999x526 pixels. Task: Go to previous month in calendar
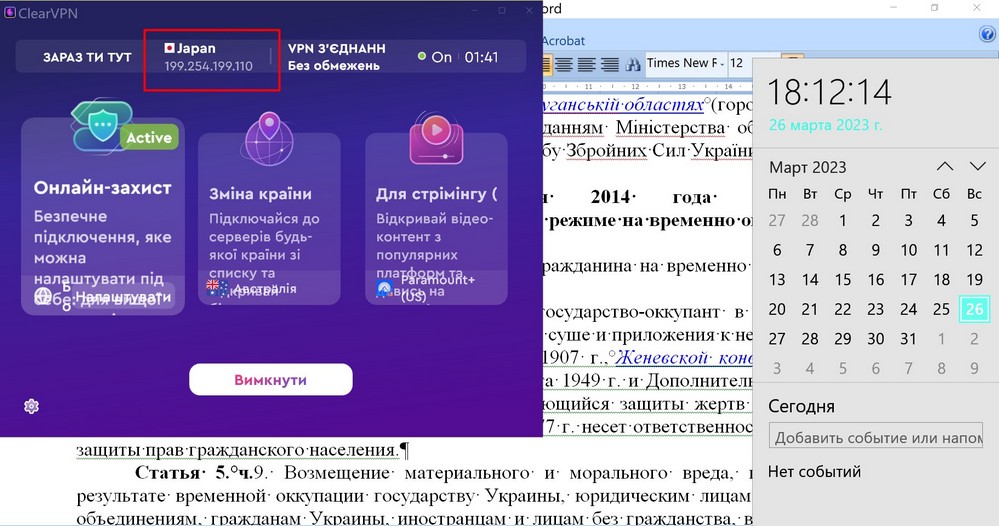[945, 167]
